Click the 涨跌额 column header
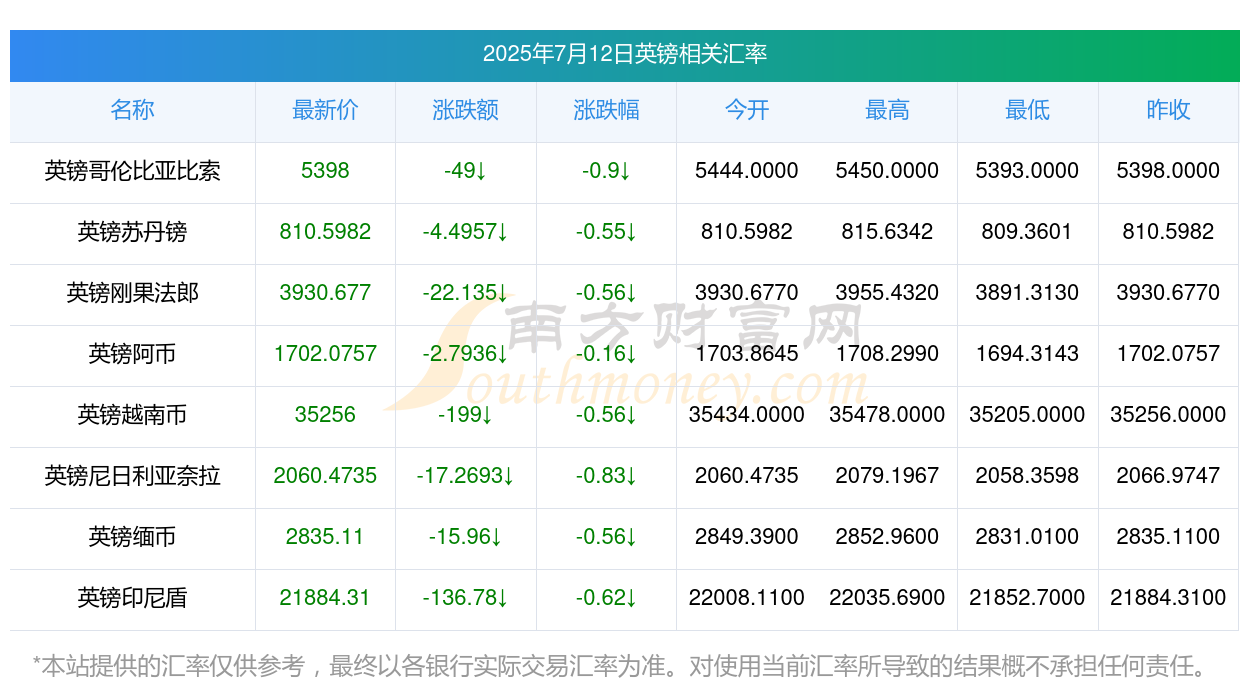This screenshot has width=1250, height=698. 466,110
